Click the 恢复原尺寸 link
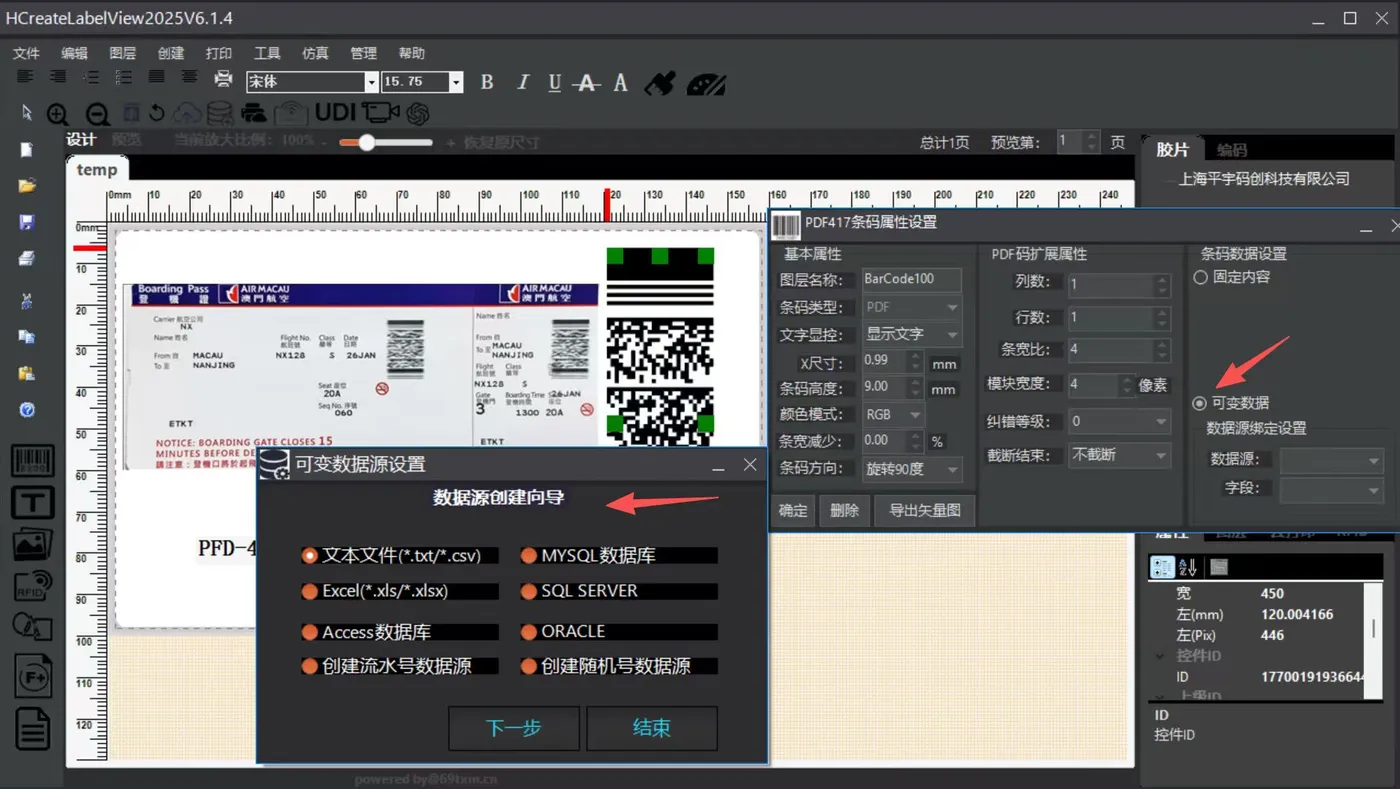 (501, 142)
